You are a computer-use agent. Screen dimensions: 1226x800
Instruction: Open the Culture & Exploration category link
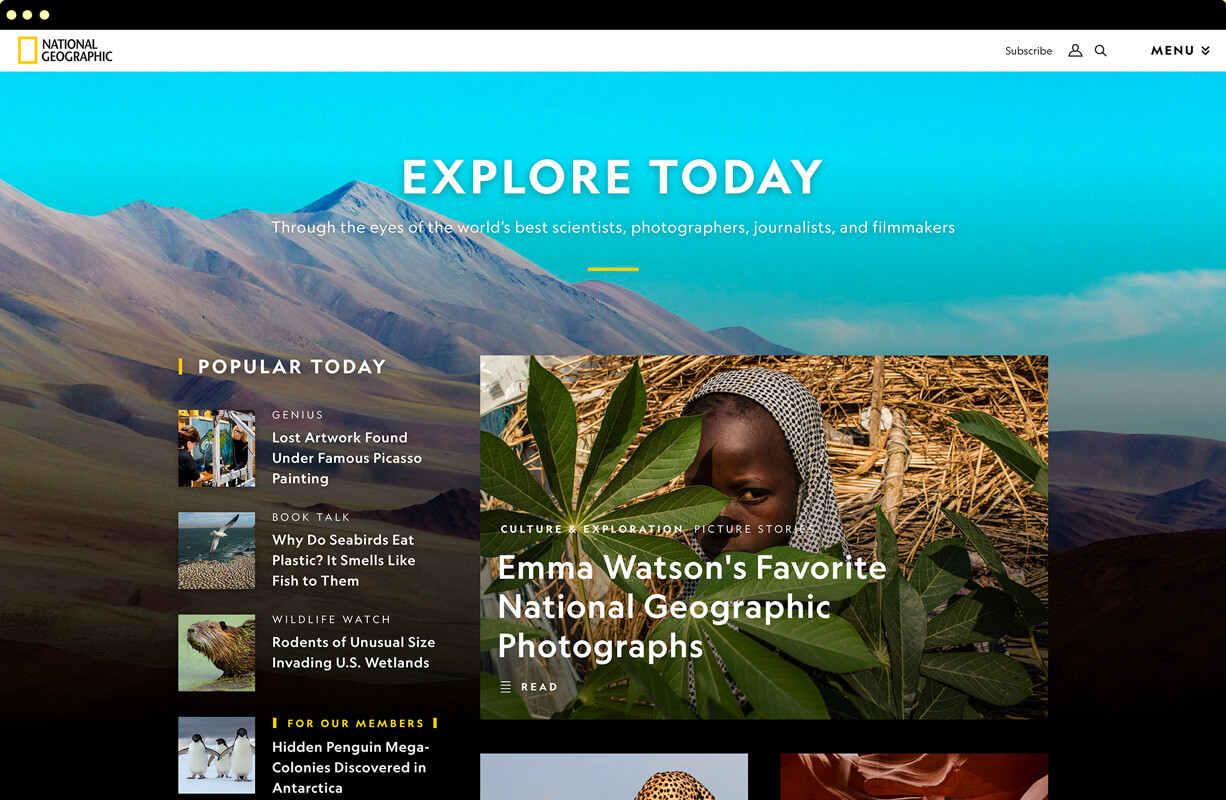pyautogui.click(x=591, y=529)
